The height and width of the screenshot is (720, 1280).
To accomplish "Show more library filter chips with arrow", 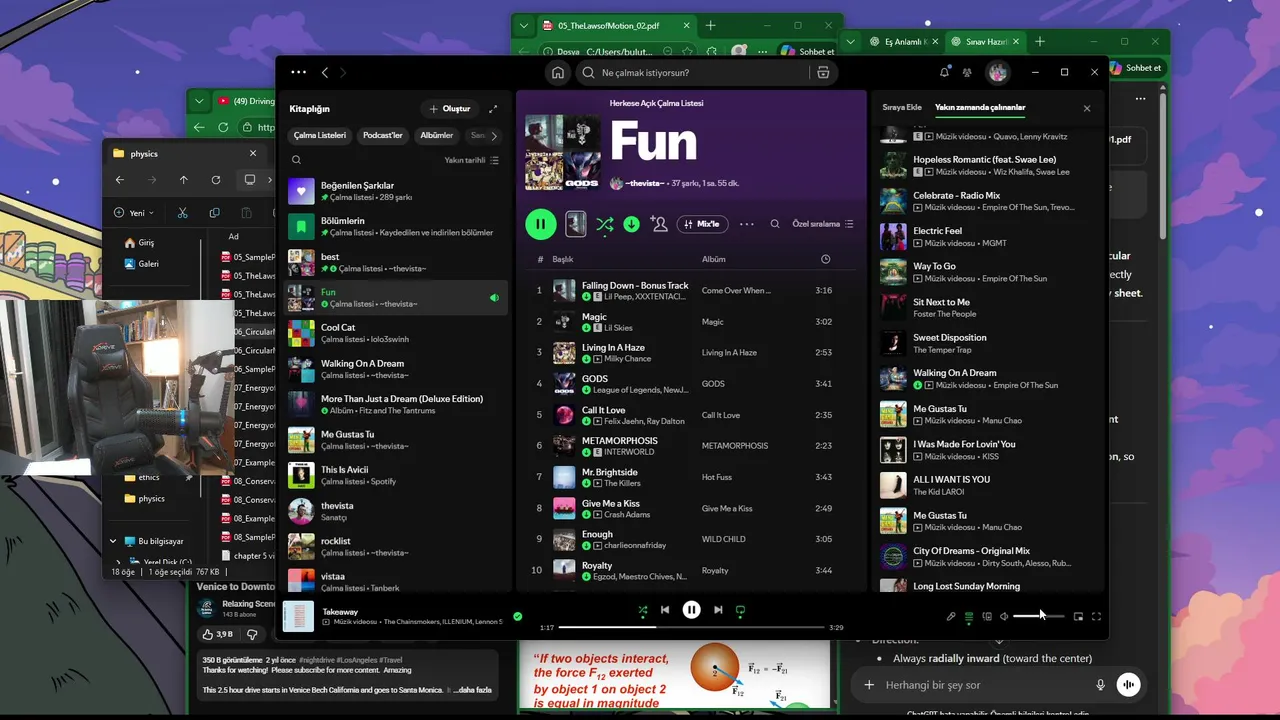I will [493, 136].
